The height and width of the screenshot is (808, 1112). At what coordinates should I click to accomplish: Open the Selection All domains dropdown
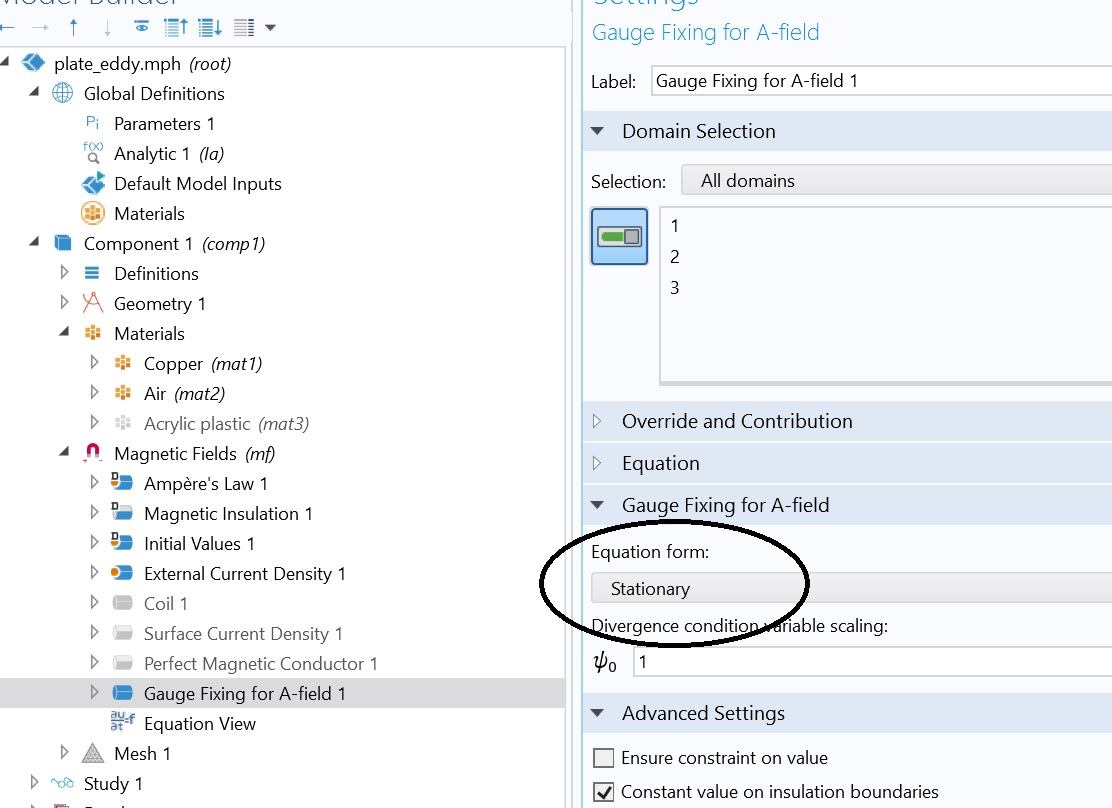pos(896,181)
